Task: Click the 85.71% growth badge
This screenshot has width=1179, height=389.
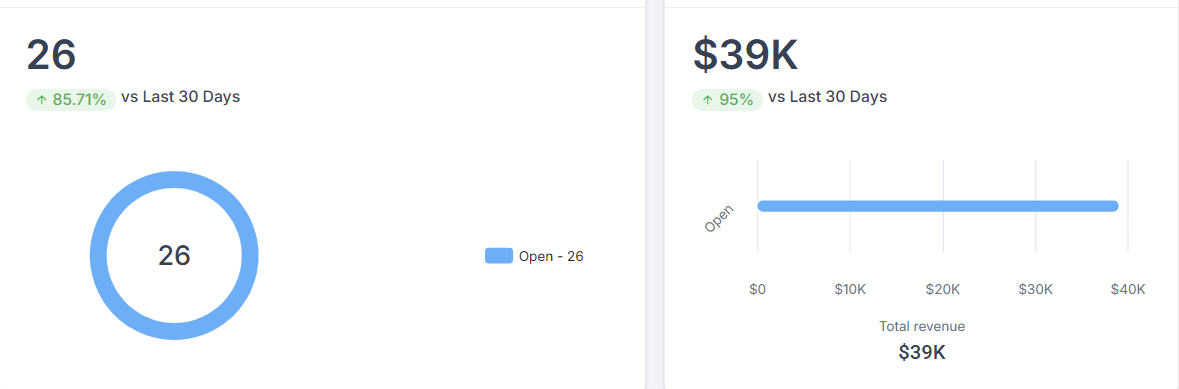Action: click(71, 100)
